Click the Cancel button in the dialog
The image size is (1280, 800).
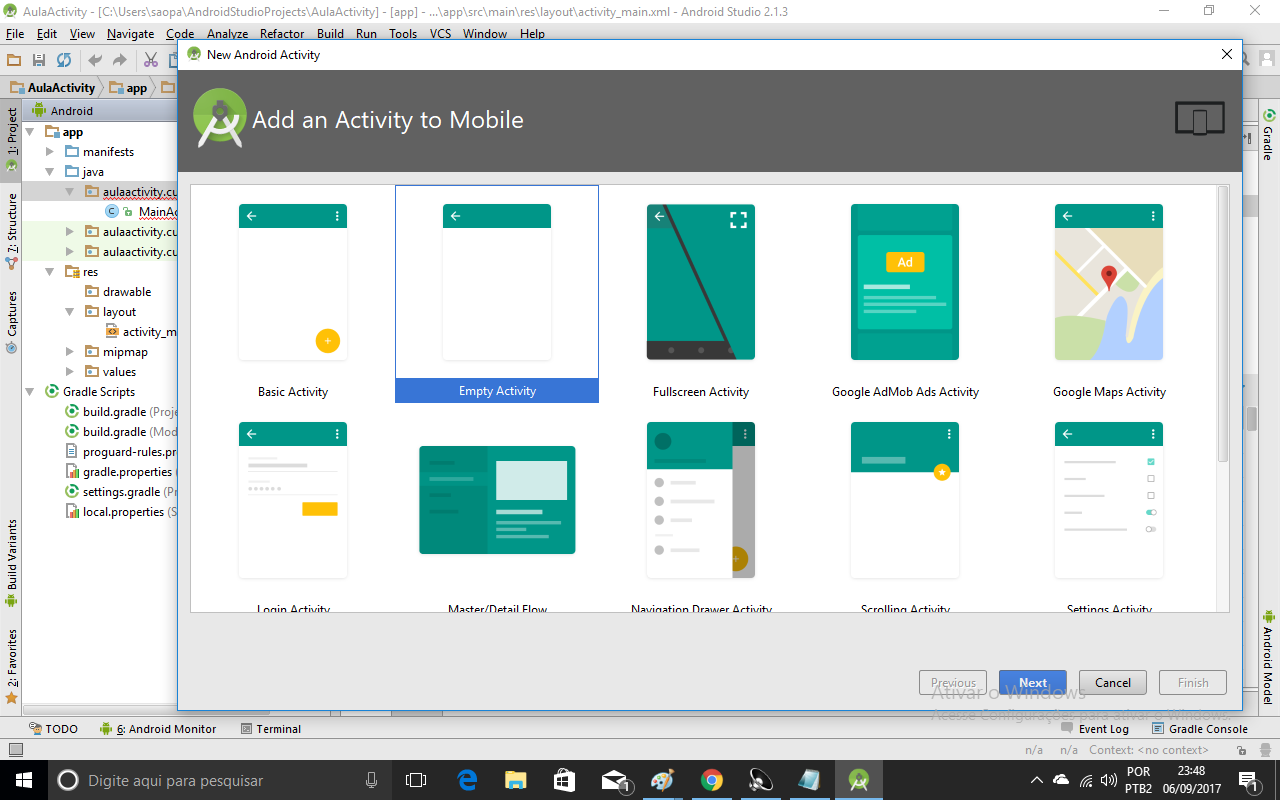coord(1113,683)
